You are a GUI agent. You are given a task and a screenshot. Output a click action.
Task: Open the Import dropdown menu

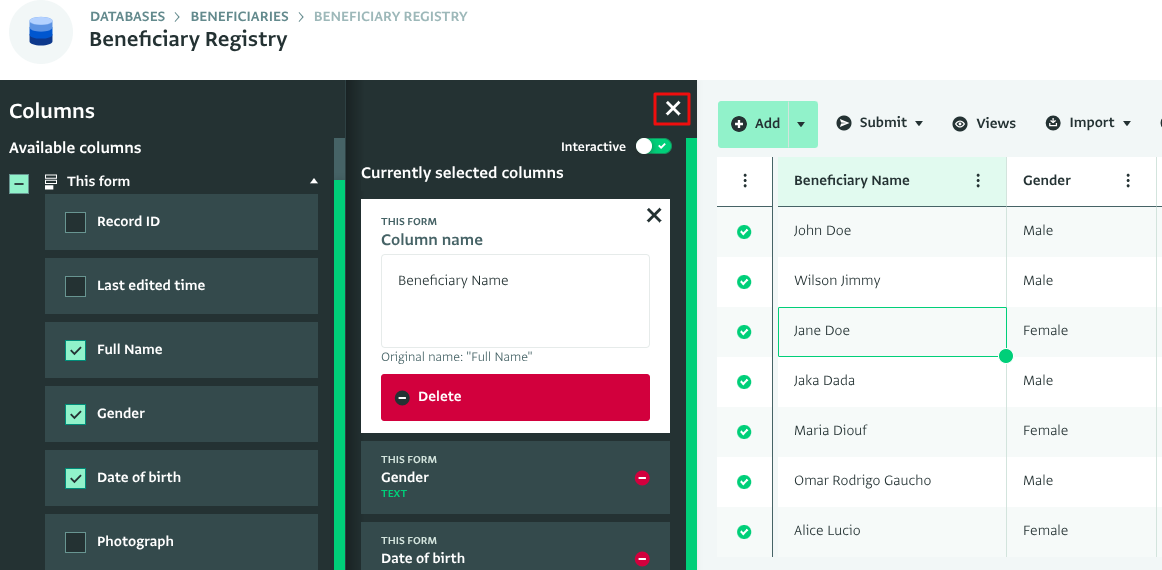click(x=1088, y=123)
